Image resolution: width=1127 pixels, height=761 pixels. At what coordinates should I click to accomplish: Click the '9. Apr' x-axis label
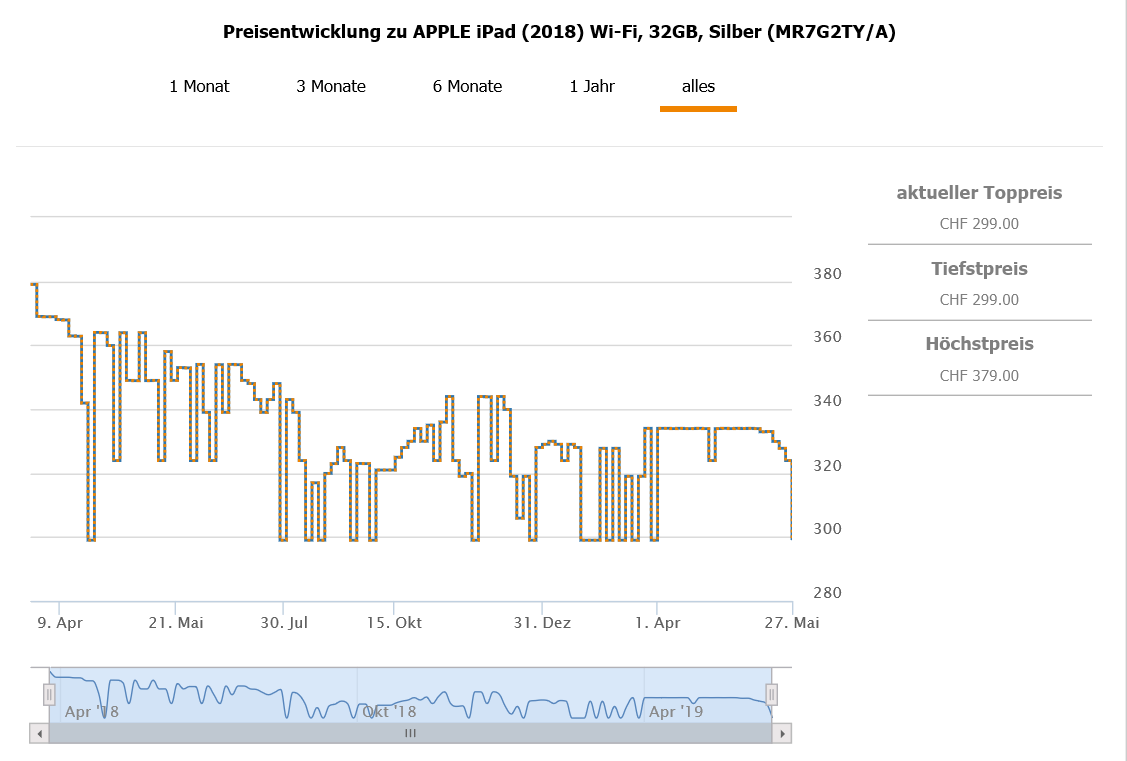59,622
